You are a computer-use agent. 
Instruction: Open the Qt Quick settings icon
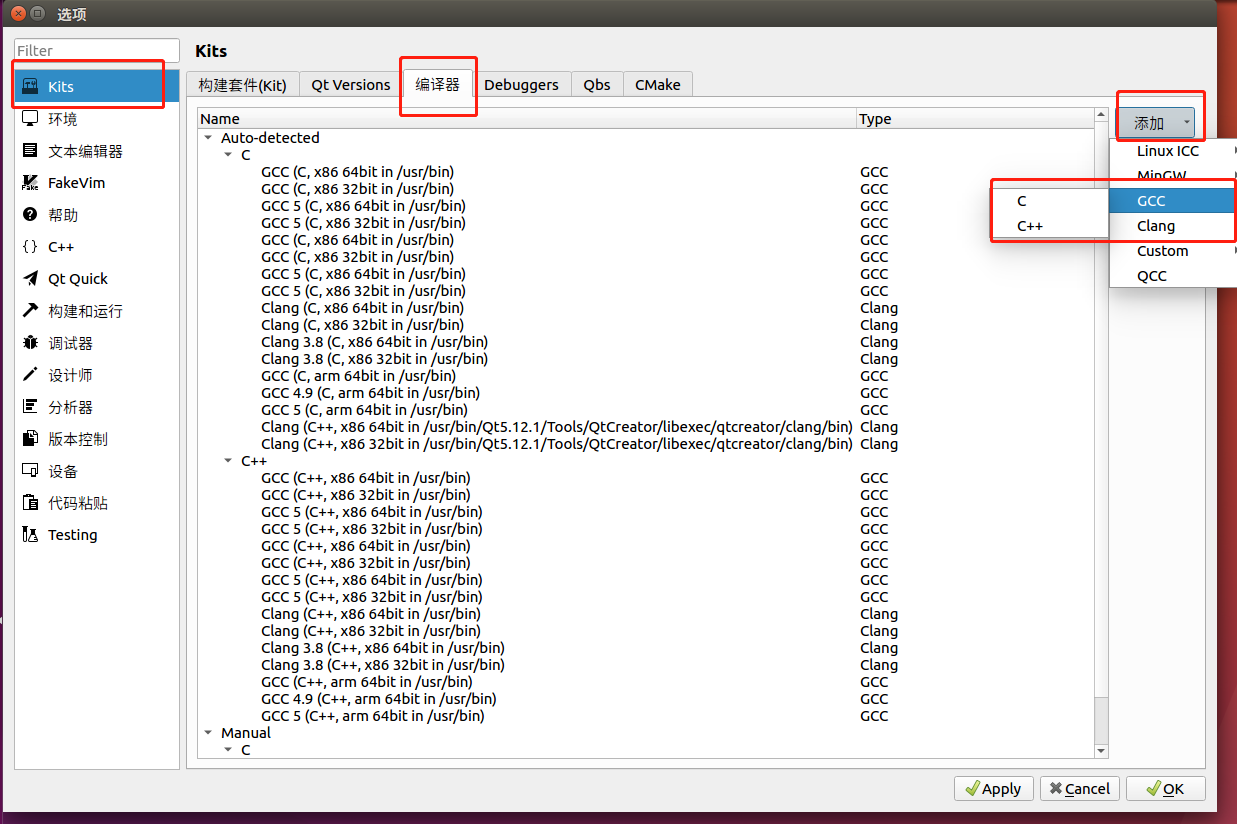(x=30, y=278)
